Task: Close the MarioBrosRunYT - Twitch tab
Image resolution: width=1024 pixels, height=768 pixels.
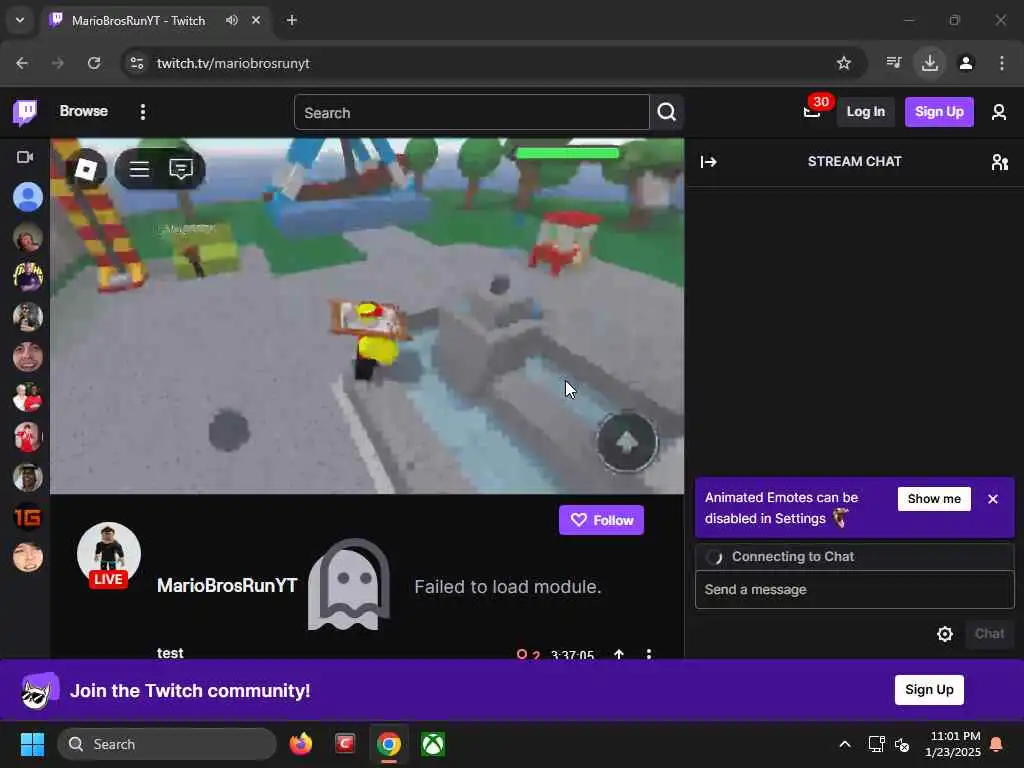Action: pyautogui.click(x=256, y=20)
